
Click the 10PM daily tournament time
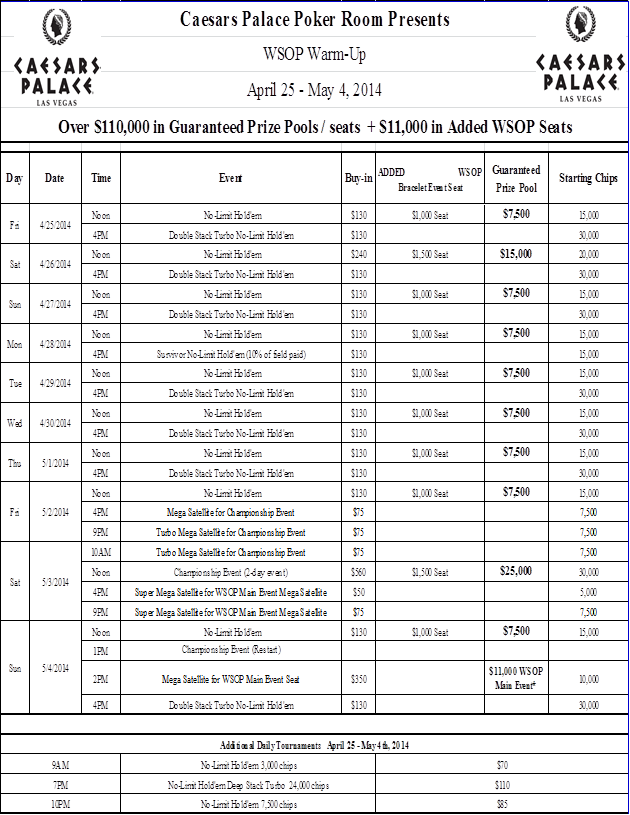(x=60, y=804)
